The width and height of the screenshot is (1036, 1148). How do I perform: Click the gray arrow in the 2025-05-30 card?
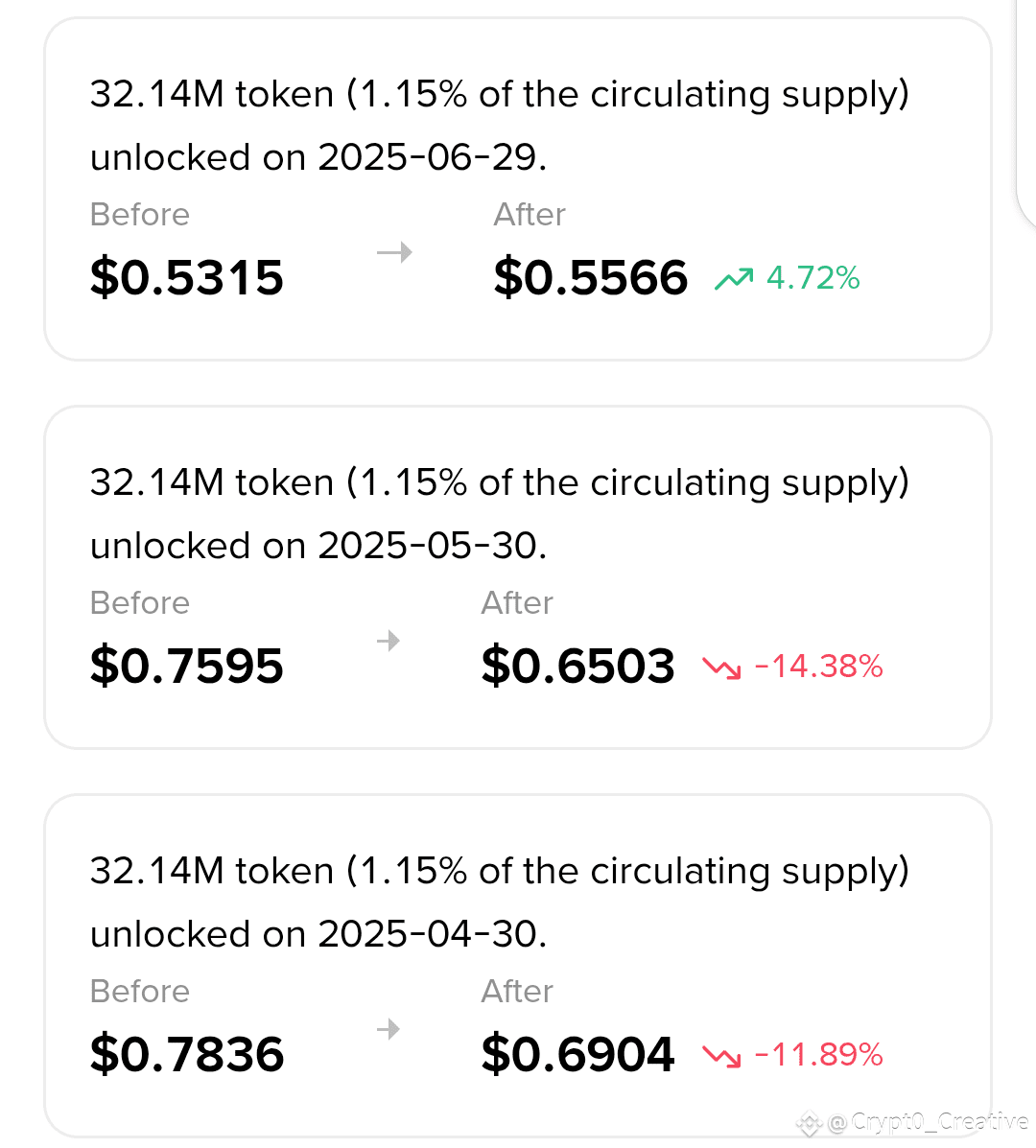tap(388, 642)
